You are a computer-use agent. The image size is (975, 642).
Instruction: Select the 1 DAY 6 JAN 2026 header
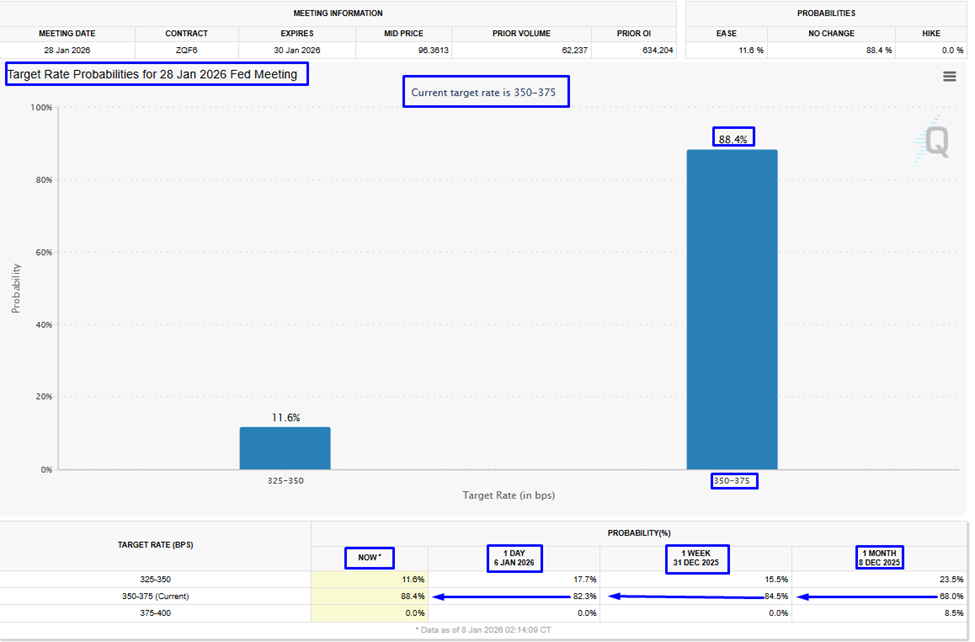[514, 557]
